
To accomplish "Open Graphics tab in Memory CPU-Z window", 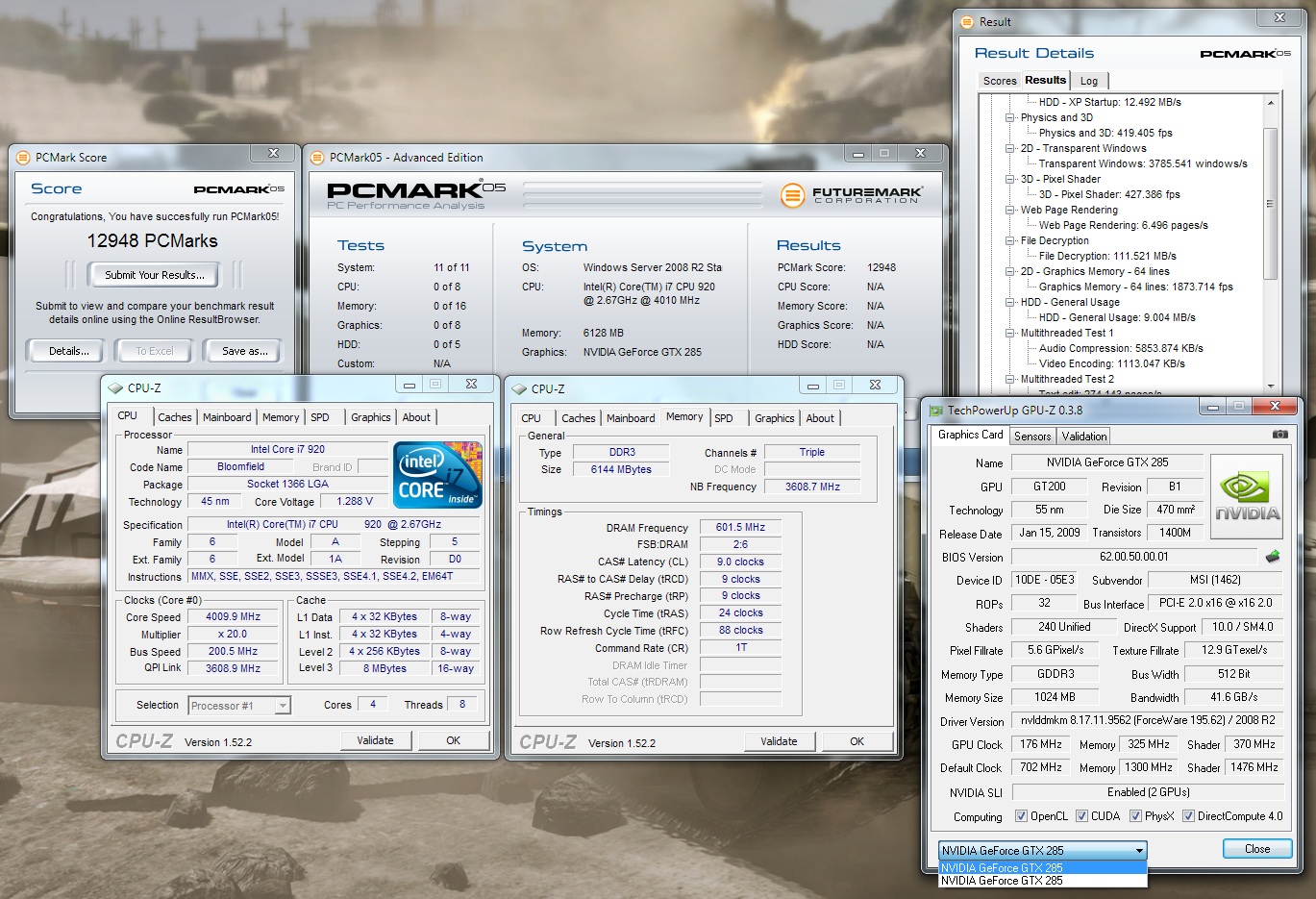I will tap(775, 418).
